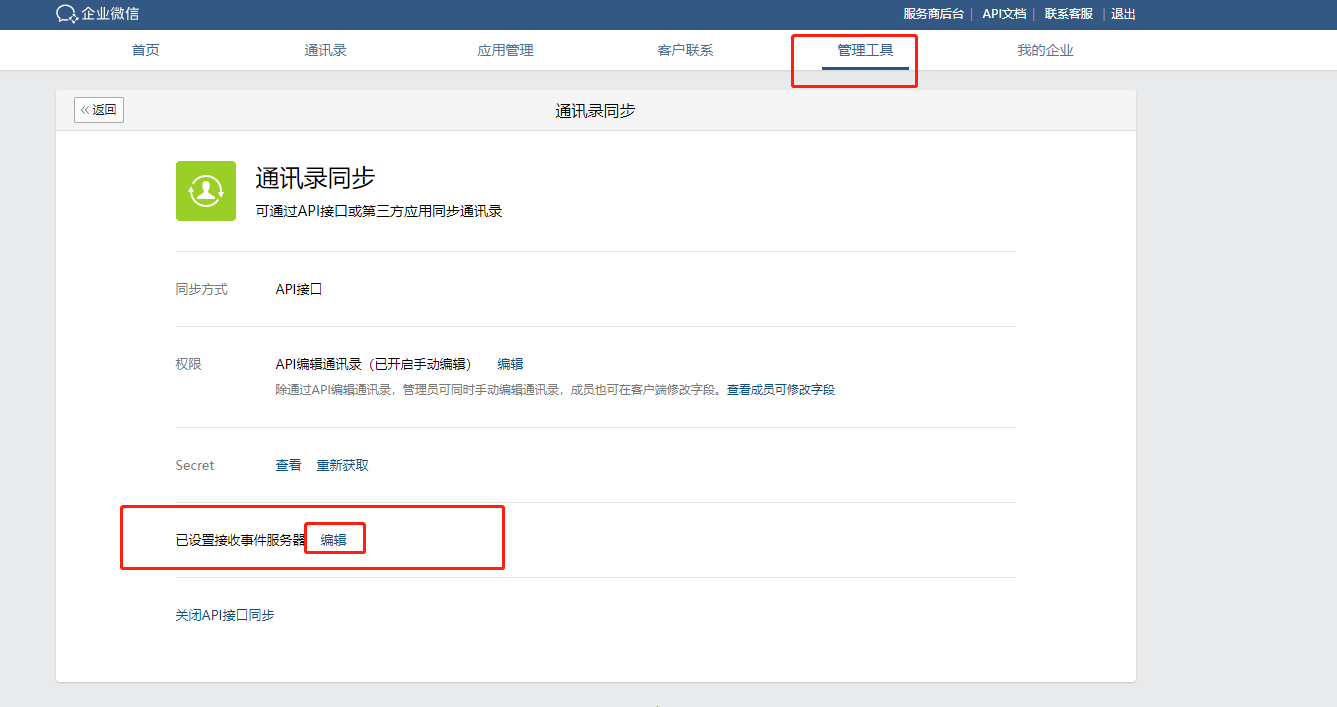Go to the 客户联系 tab

686,50
